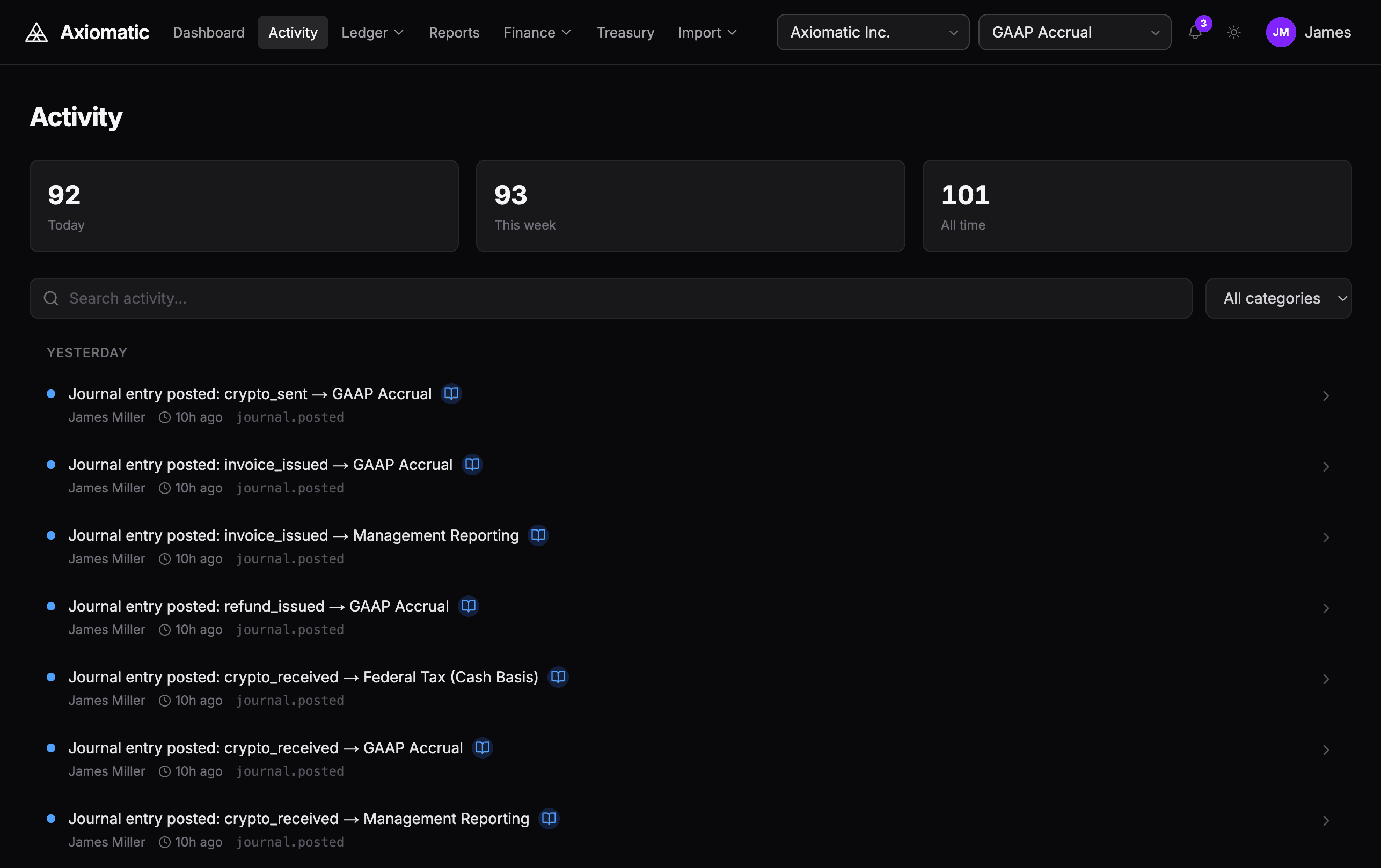Click the book icon on the refund_issued entry
Screen dimensions: 1381x868
click(468, 606)
